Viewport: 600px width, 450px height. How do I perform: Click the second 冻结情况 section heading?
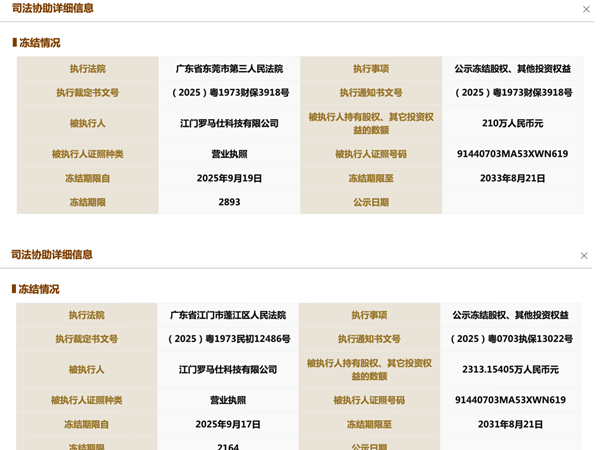[x=38, y=289]
